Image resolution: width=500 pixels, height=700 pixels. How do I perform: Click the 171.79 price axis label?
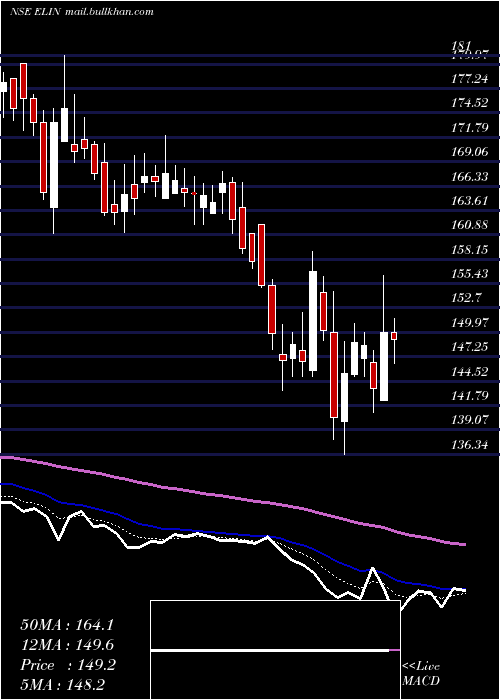pyautogui.click(x=468, y=128)
